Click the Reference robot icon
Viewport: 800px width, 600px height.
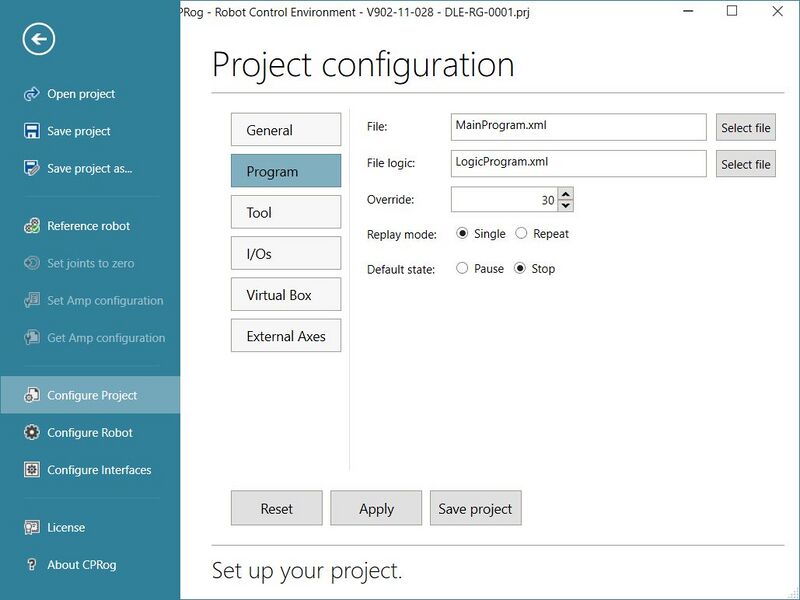pos(31,226)
